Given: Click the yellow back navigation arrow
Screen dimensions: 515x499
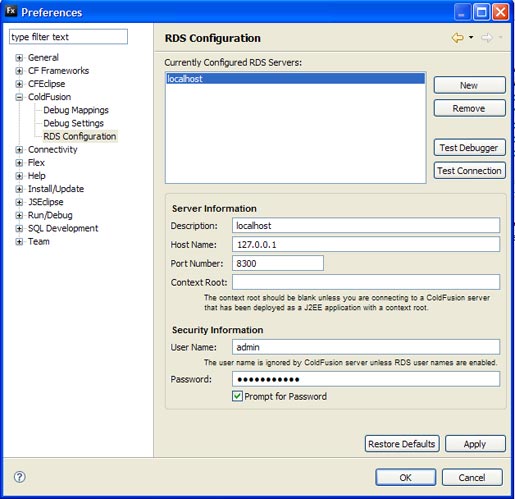Looking at the screenshot, I should coord(458,38).
